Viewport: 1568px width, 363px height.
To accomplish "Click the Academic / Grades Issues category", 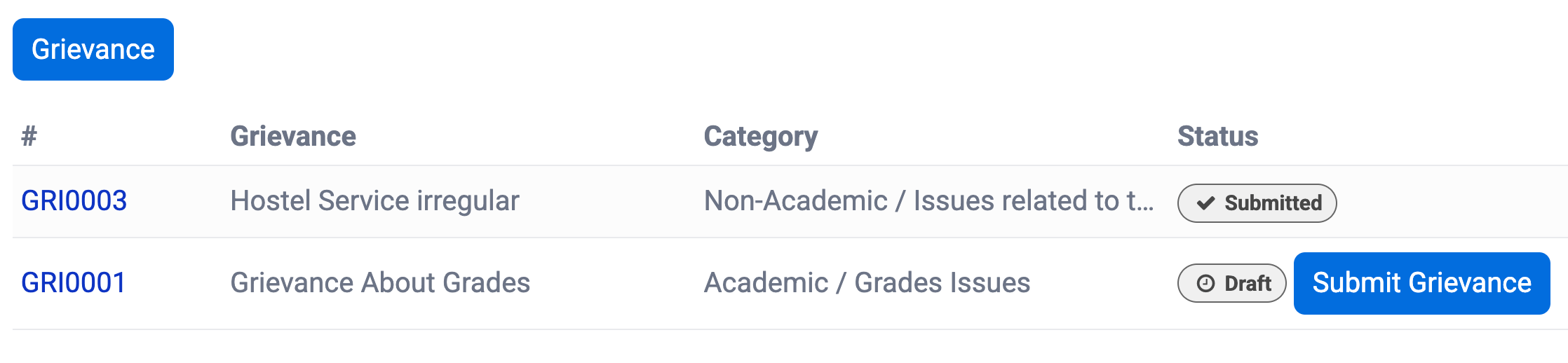I will tap(867, 283).
